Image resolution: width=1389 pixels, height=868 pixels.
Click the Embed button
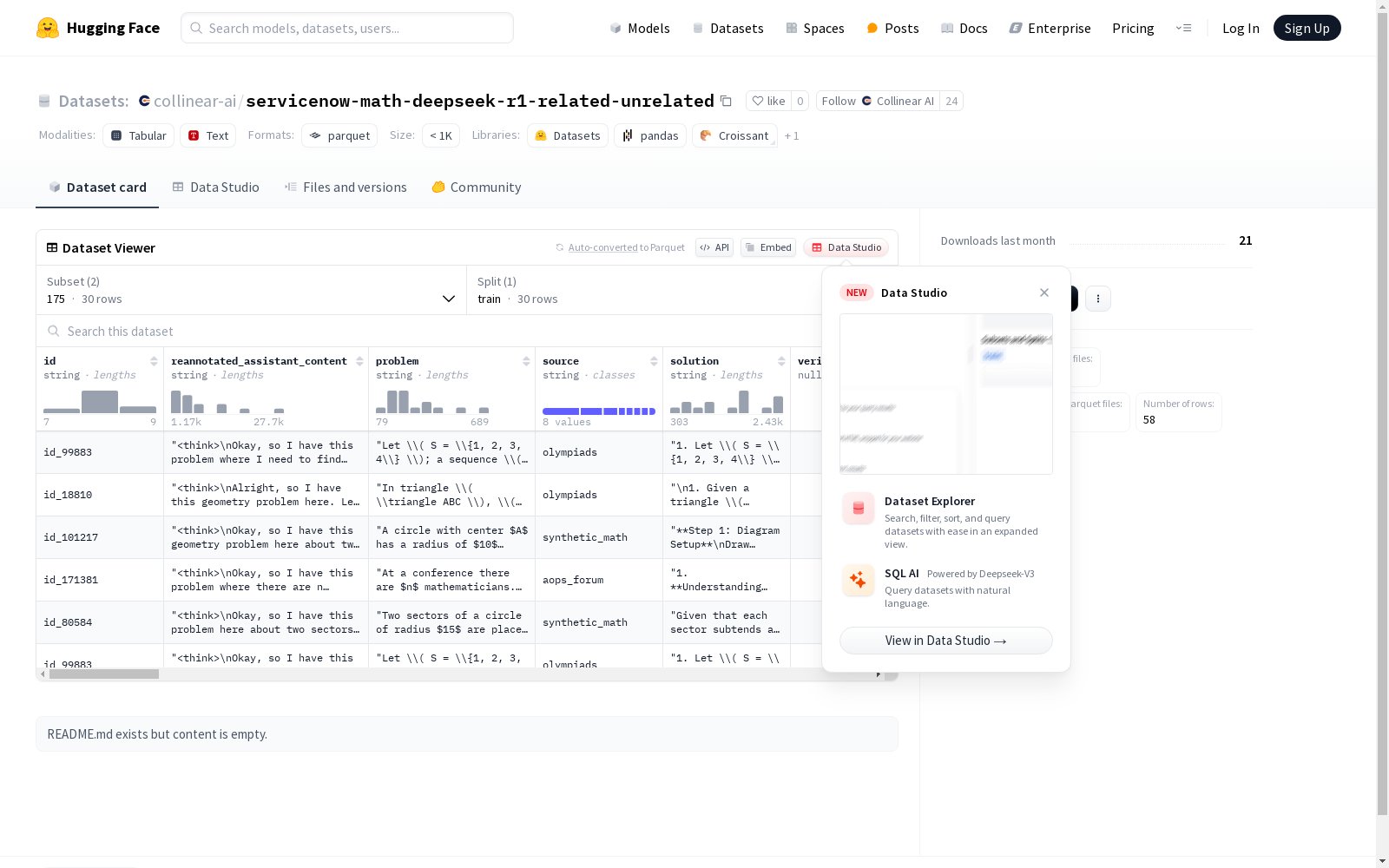(768, 247)
